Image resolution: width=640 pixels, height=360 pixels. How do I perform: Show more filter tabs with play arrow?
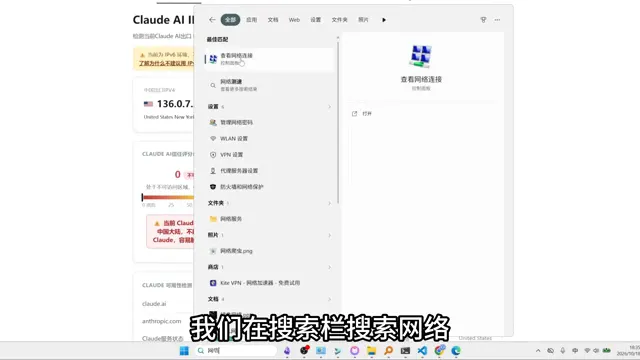[384, 20]
